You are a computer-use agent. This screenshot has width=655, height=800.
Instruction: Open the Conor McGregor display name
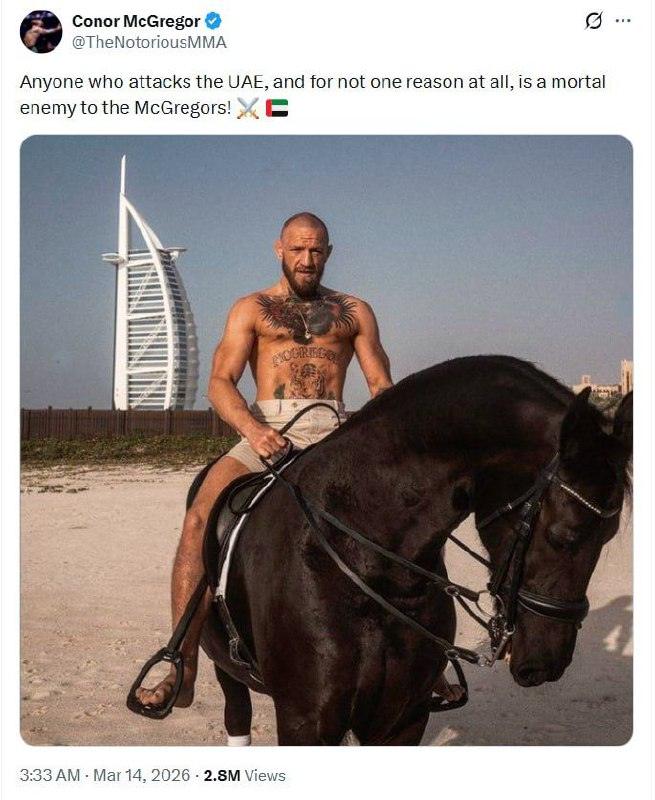click(x=136, y=21)
